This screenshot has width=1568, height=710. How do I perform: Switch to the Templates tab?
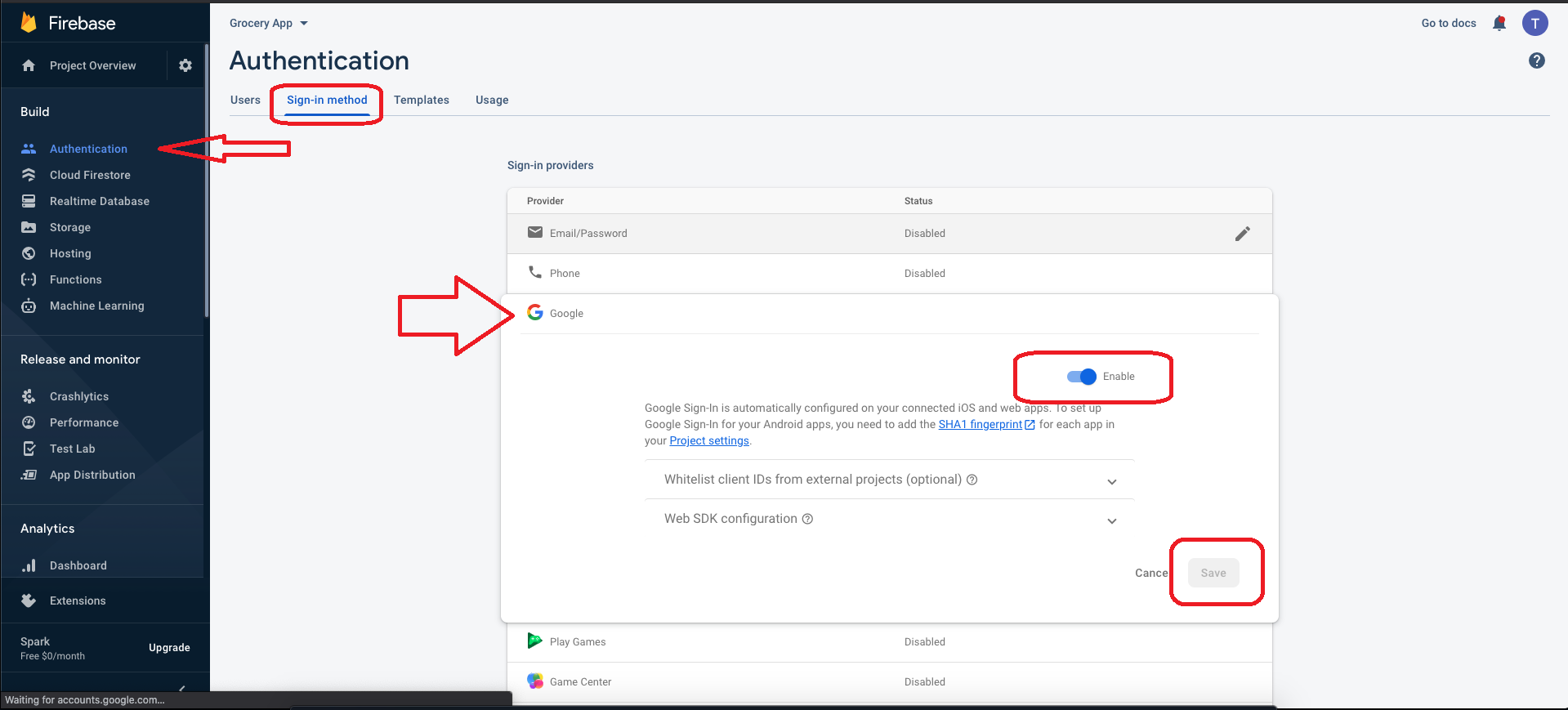[421, 100]
